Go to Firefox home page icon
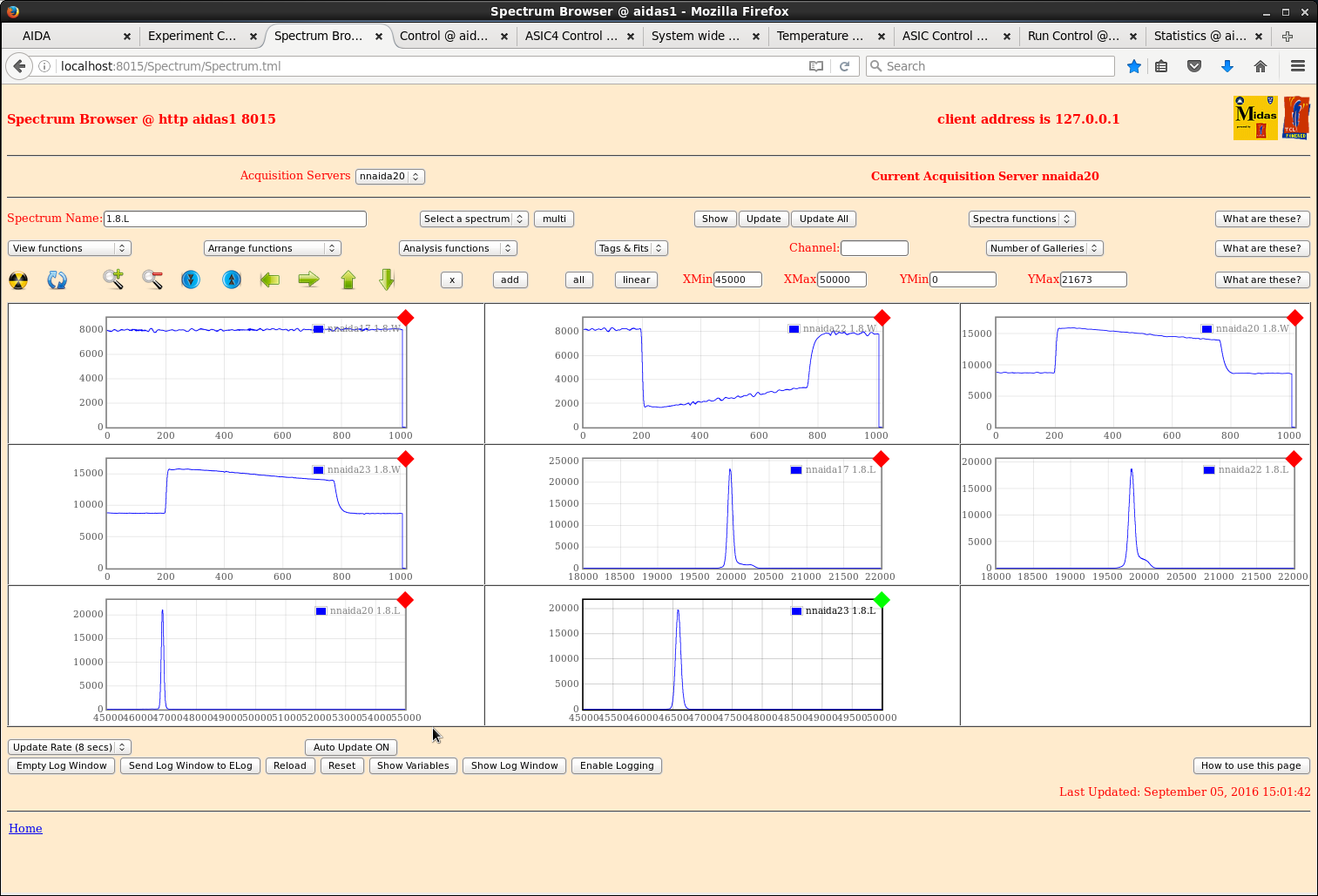Screen dimensions: 1318x896 [x=1261, y=66]
